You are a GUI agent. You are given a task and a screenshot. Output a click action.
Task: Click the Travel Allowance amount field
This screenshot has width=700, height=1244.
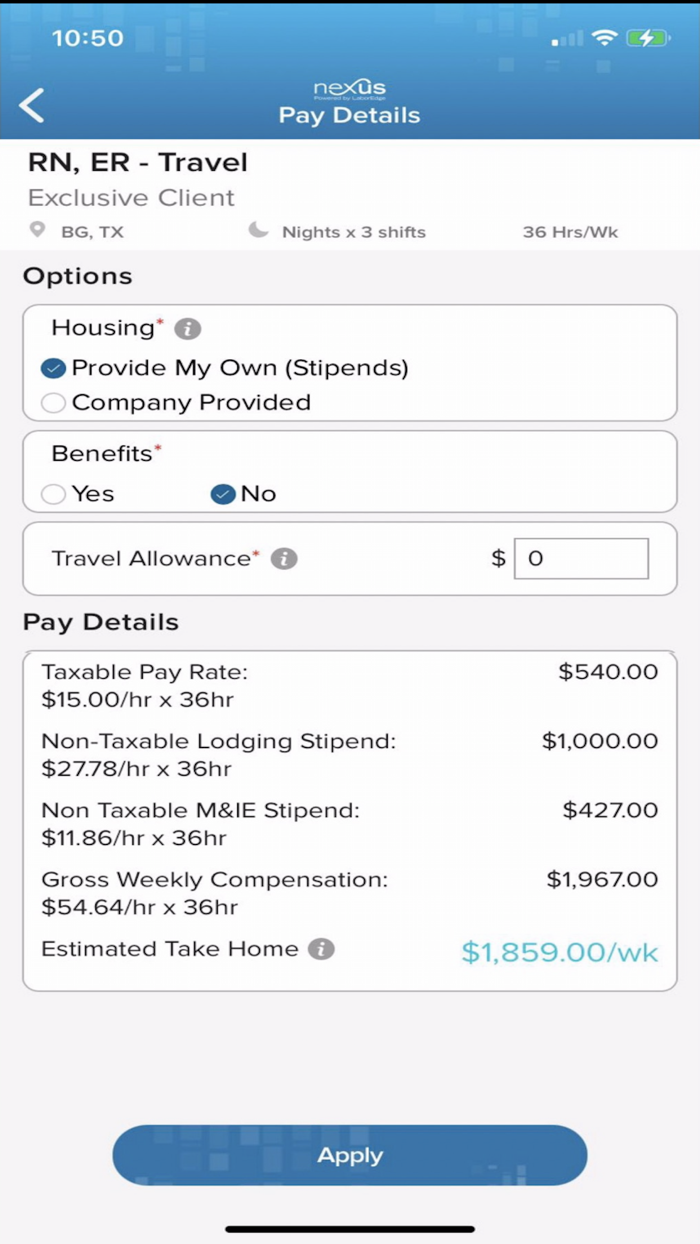[x=581, y=559]
